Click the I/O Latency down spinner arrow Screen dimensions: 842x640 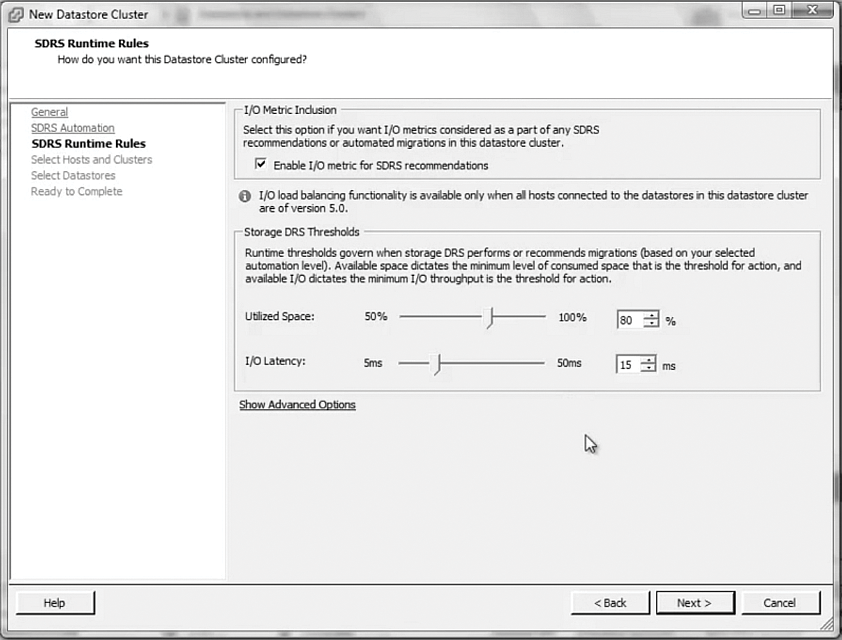coord(651,369)
